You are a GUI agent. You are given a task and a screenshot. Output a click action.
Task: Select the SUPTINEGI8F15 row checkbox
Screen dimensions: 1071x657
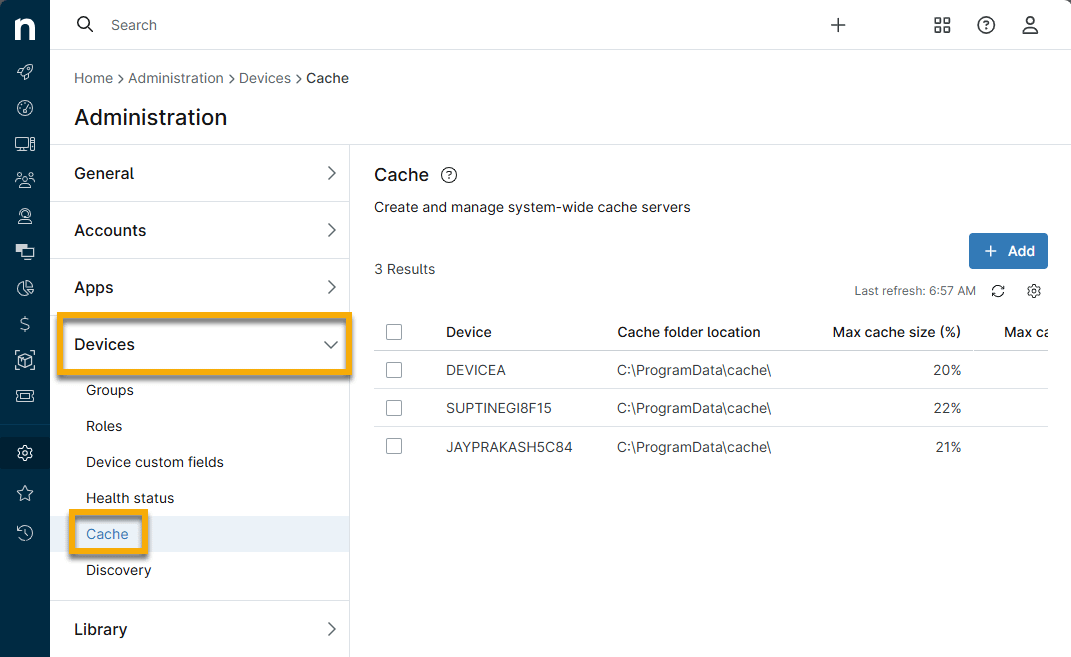click(394, 408)
